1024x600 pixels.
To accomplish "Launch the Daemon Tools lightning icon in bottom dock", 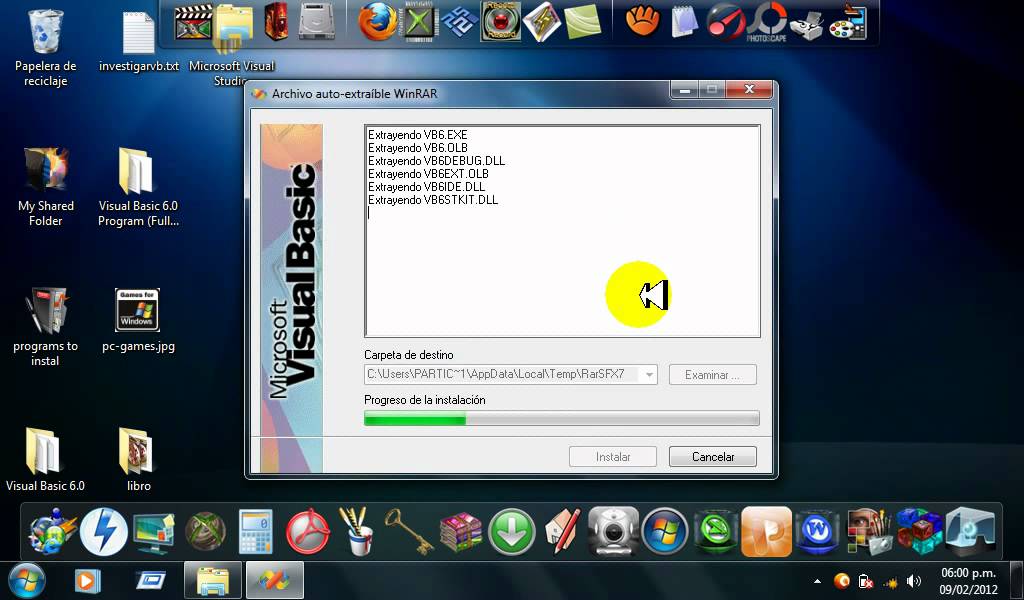I will tap(103, 531).
